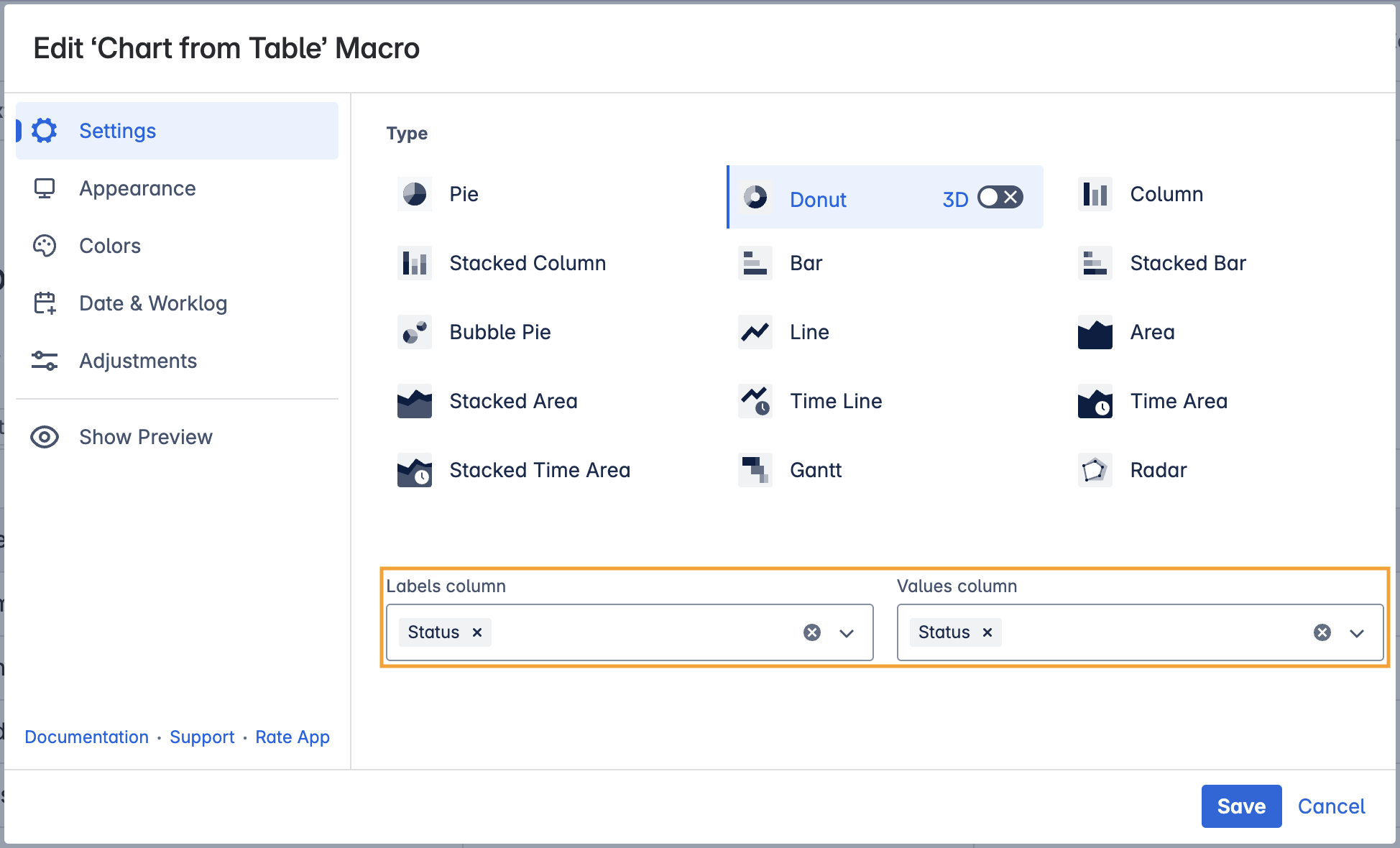The width and height of the screenshot is (1400, 848).
Task: Select the Settings tab label
Action: tap(118, 131)
